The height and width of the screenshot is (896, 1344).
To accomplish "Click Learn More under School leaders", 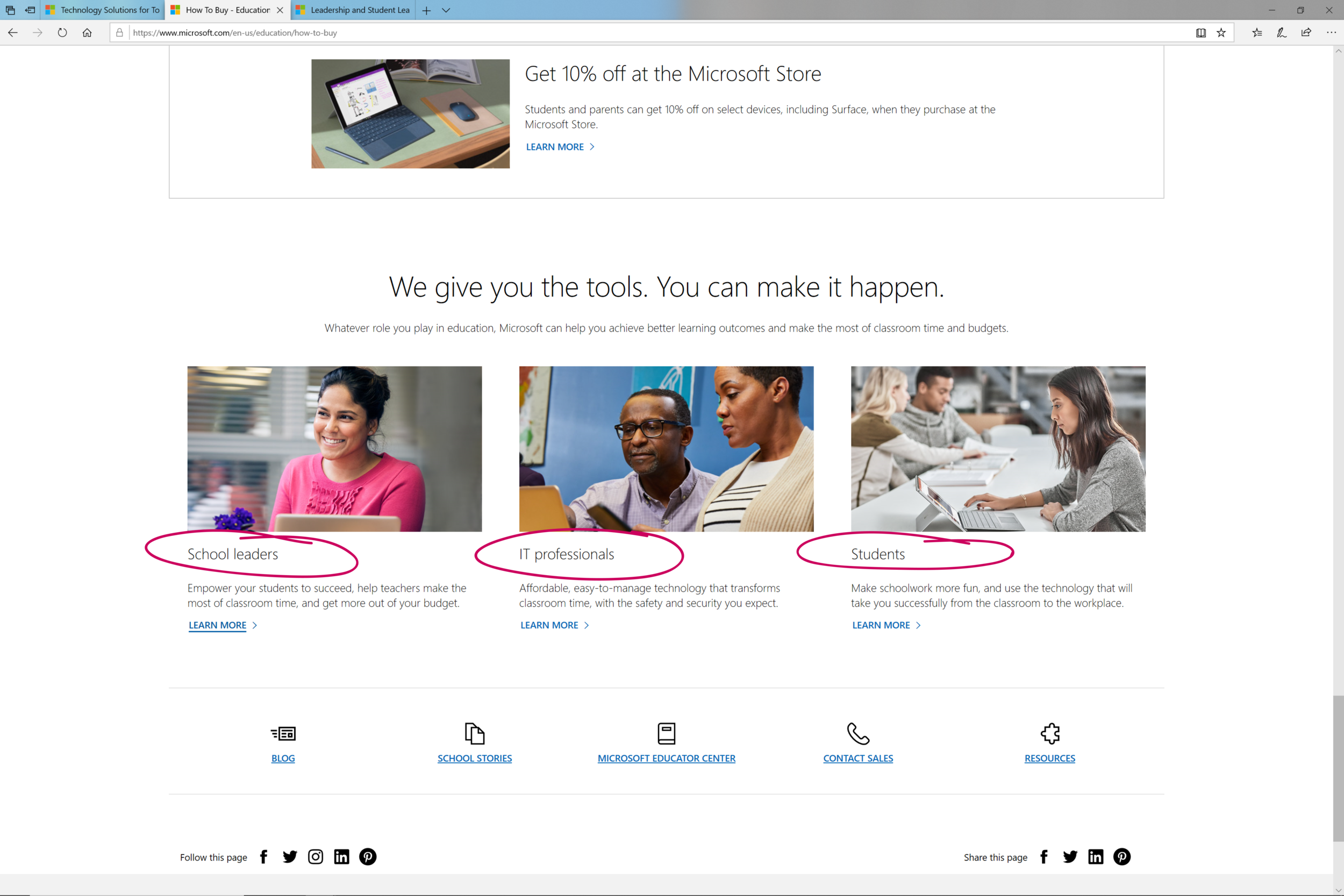I will [223, 625].
